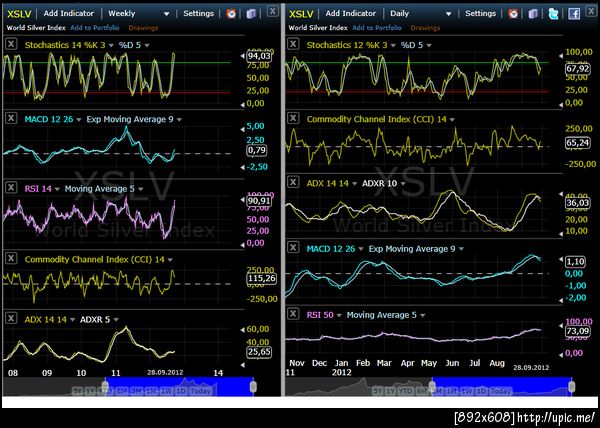Select the YTD range in the Daily chart
Viewport: 600px width, 428px height.
(x=406, y=391)
